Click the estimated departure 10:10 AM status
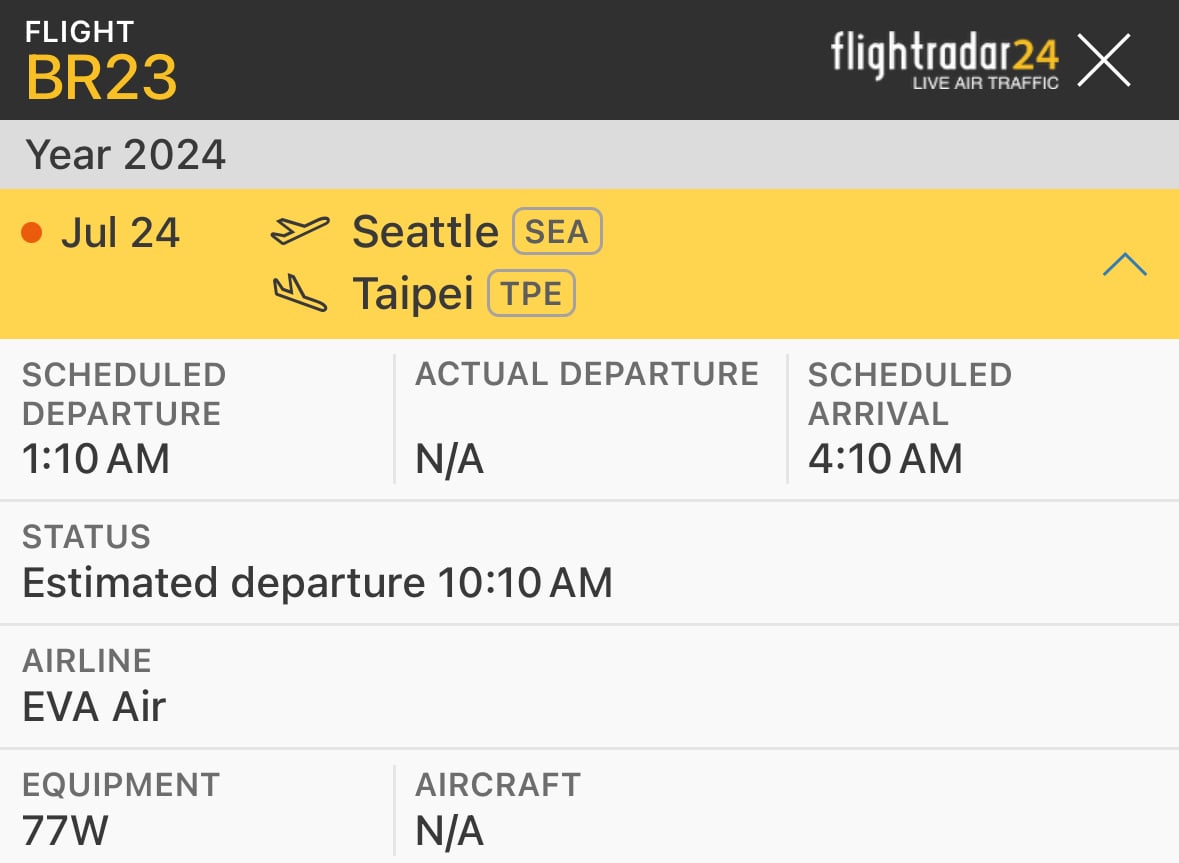Screen dimensions: 1179x863 click(x=317, y=583)
